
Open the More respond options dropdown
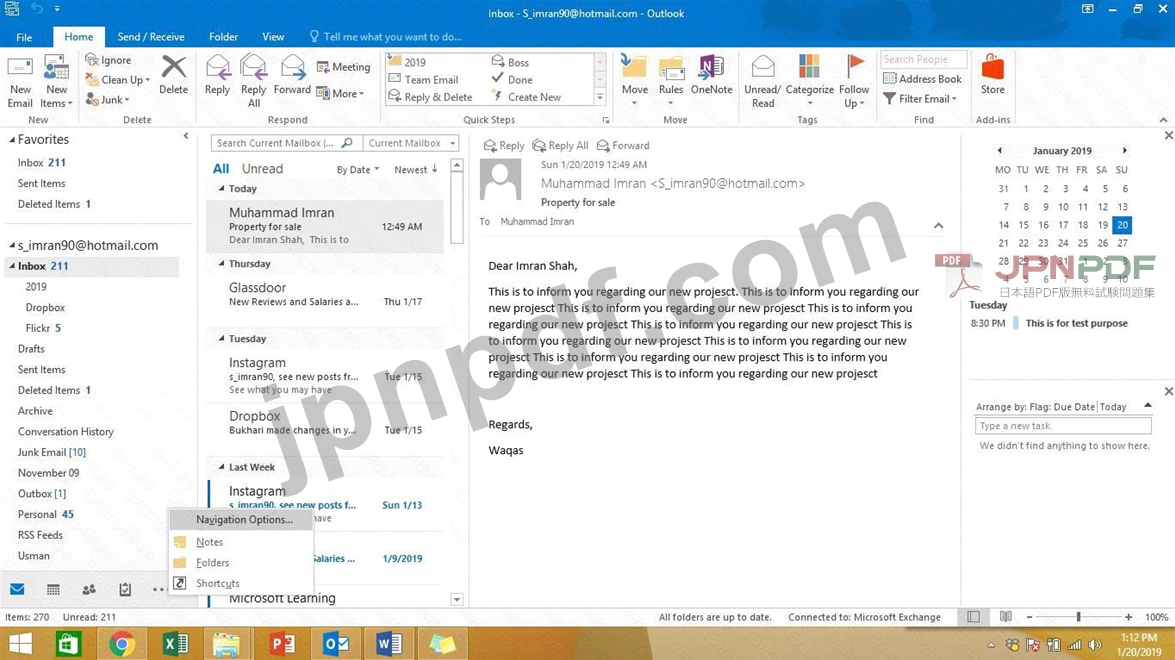[340, 94]
